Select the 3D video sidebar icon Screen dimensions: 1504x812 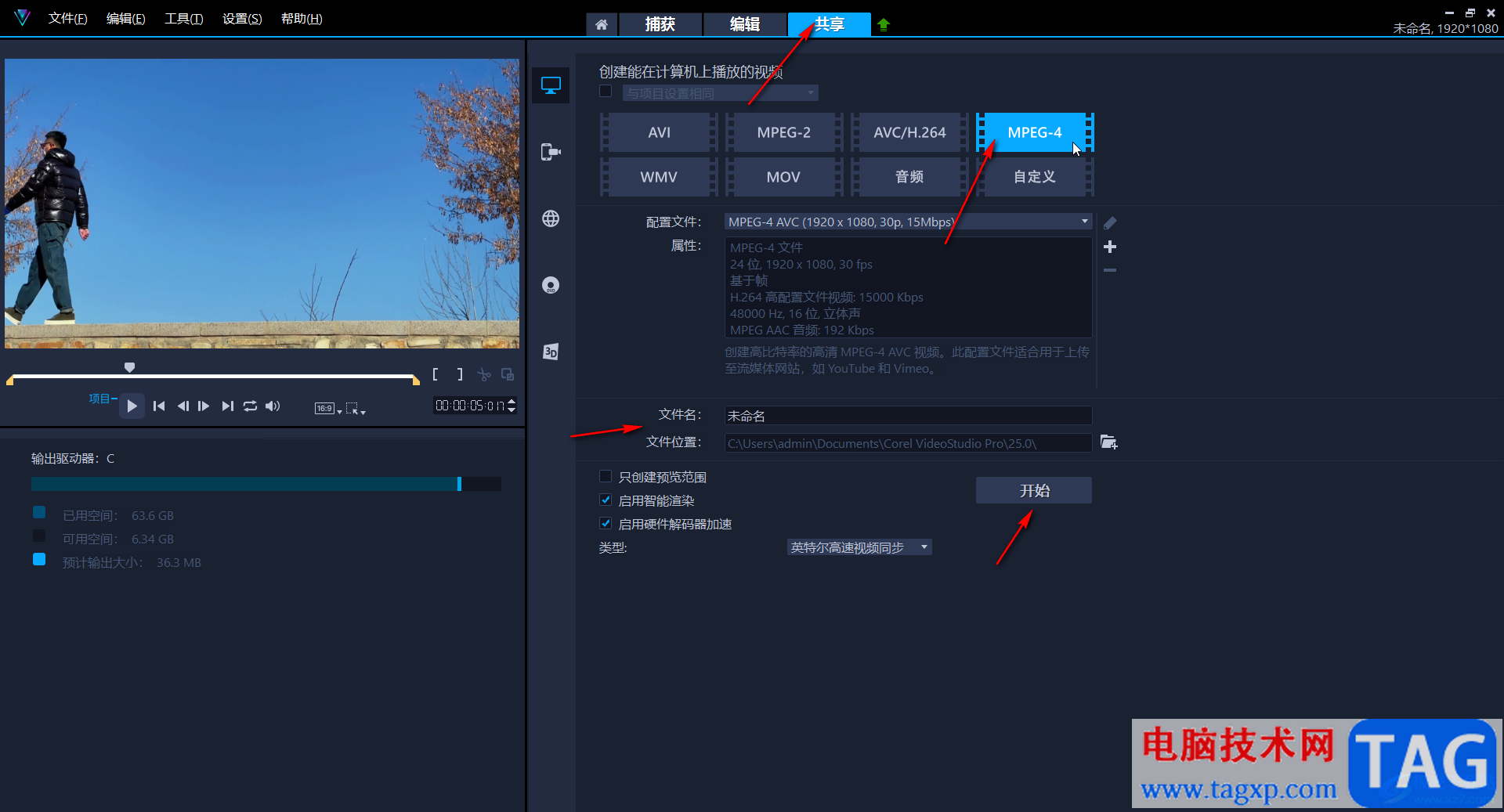click(551, 352)
